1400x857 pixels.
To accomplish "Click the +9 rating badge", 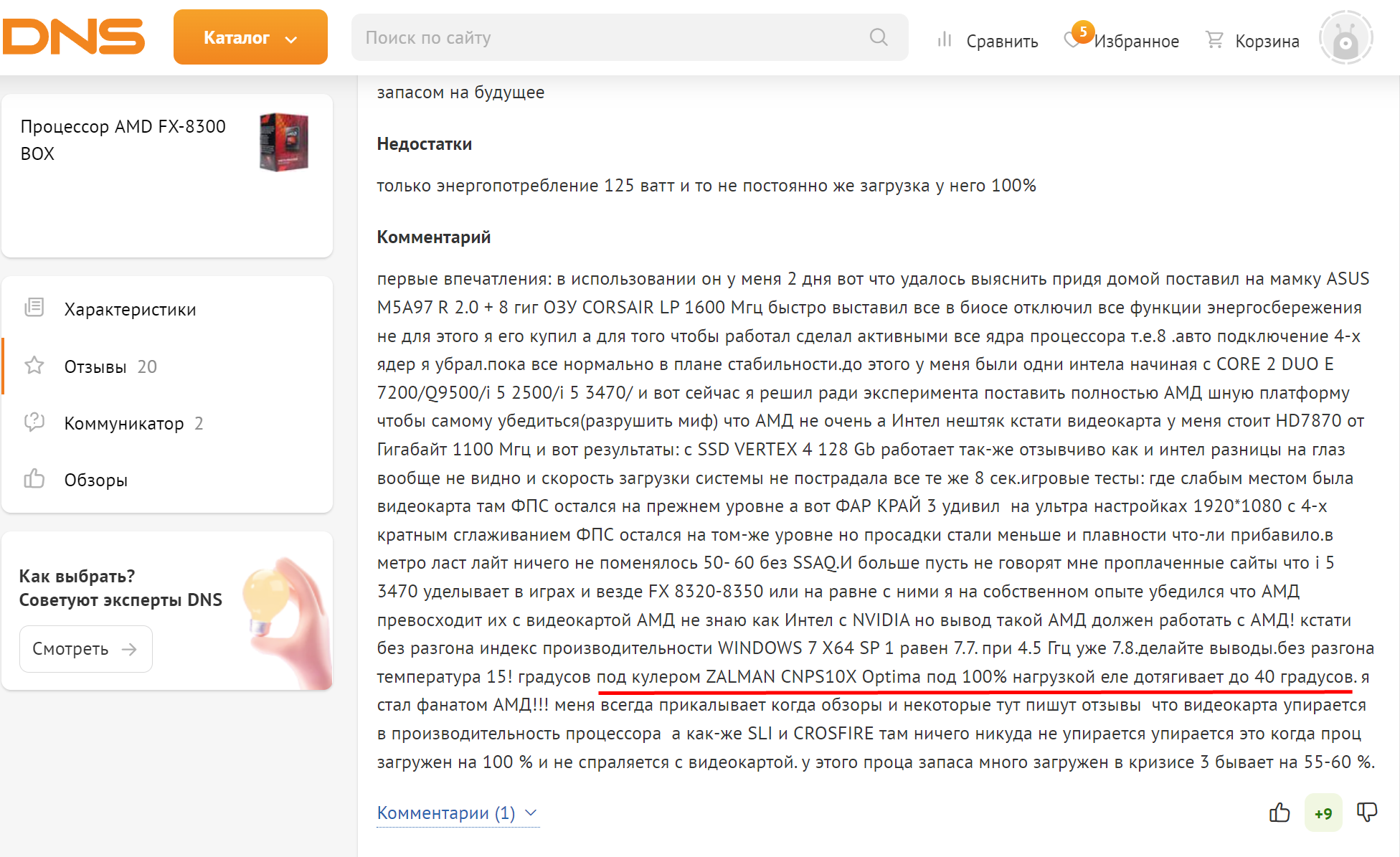I will tap(1323, 813).
